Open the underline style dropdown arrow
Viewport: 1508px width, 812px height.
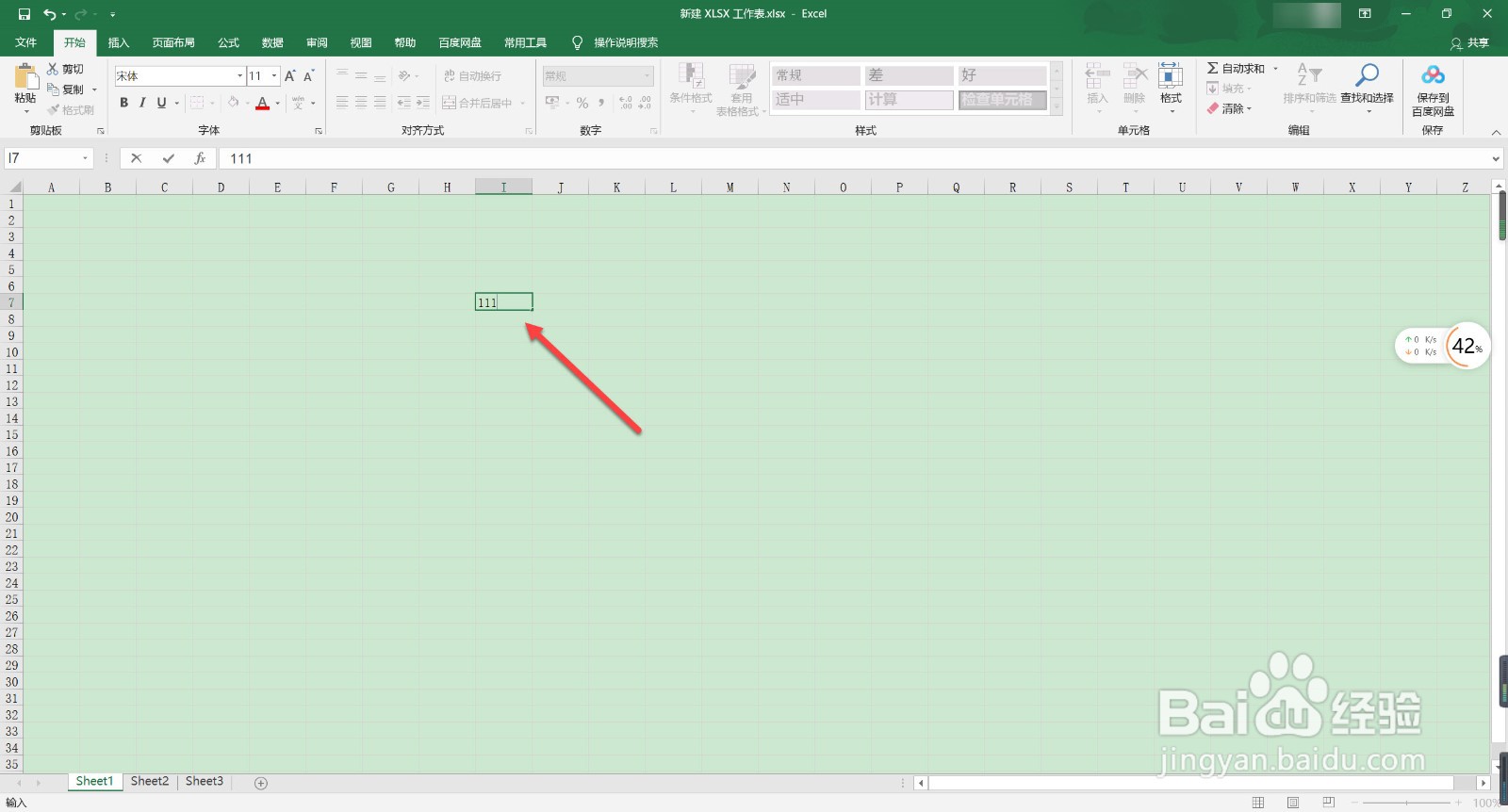[176, 103]
